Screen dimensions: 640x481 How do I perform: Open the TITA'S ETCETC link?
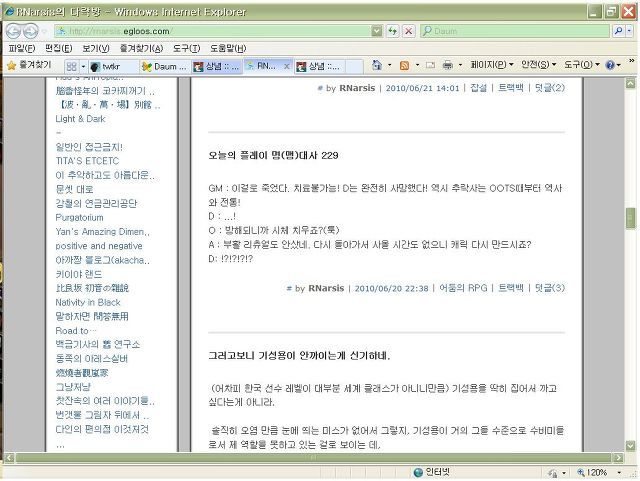tap(87, 161)
